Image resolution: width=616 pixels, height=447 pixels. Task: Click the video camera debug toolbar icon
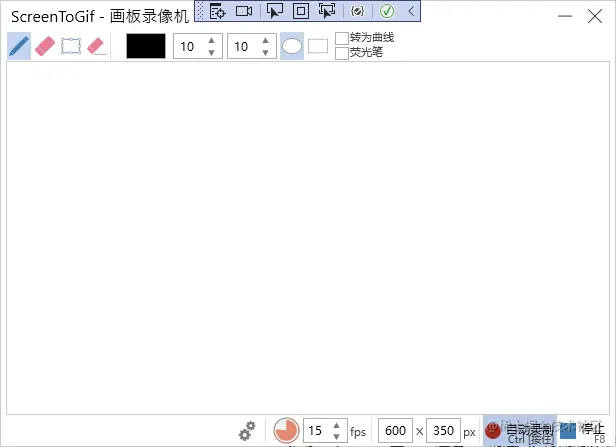[244, 11]
